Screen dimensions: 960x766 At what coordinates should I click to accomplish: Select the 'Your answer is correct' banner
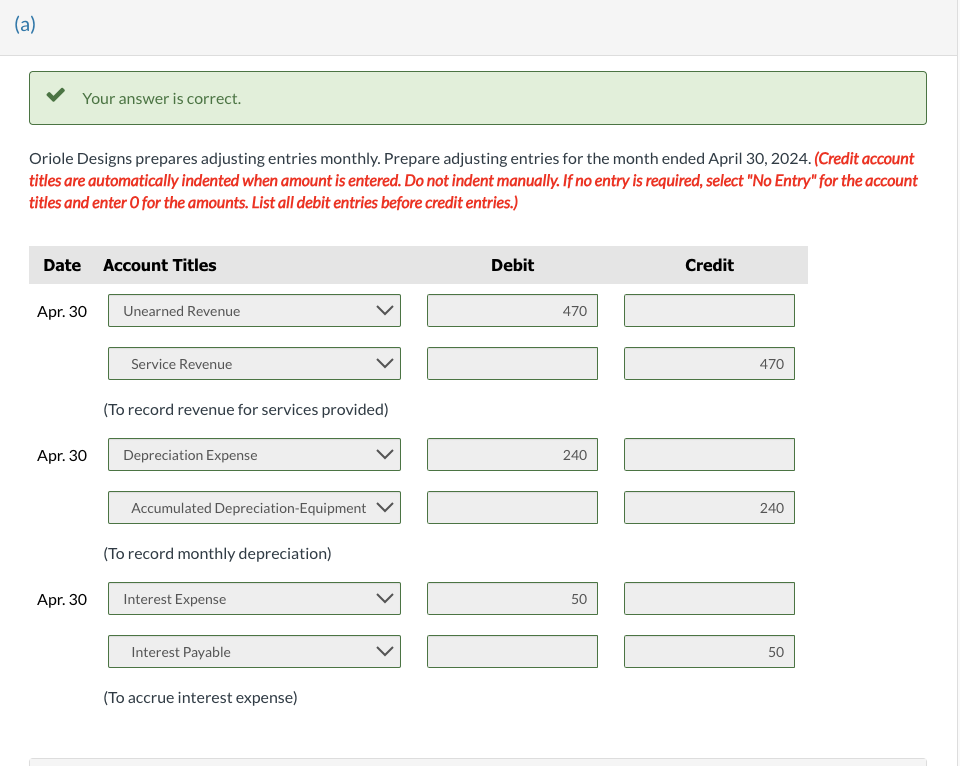pos(478,98)
